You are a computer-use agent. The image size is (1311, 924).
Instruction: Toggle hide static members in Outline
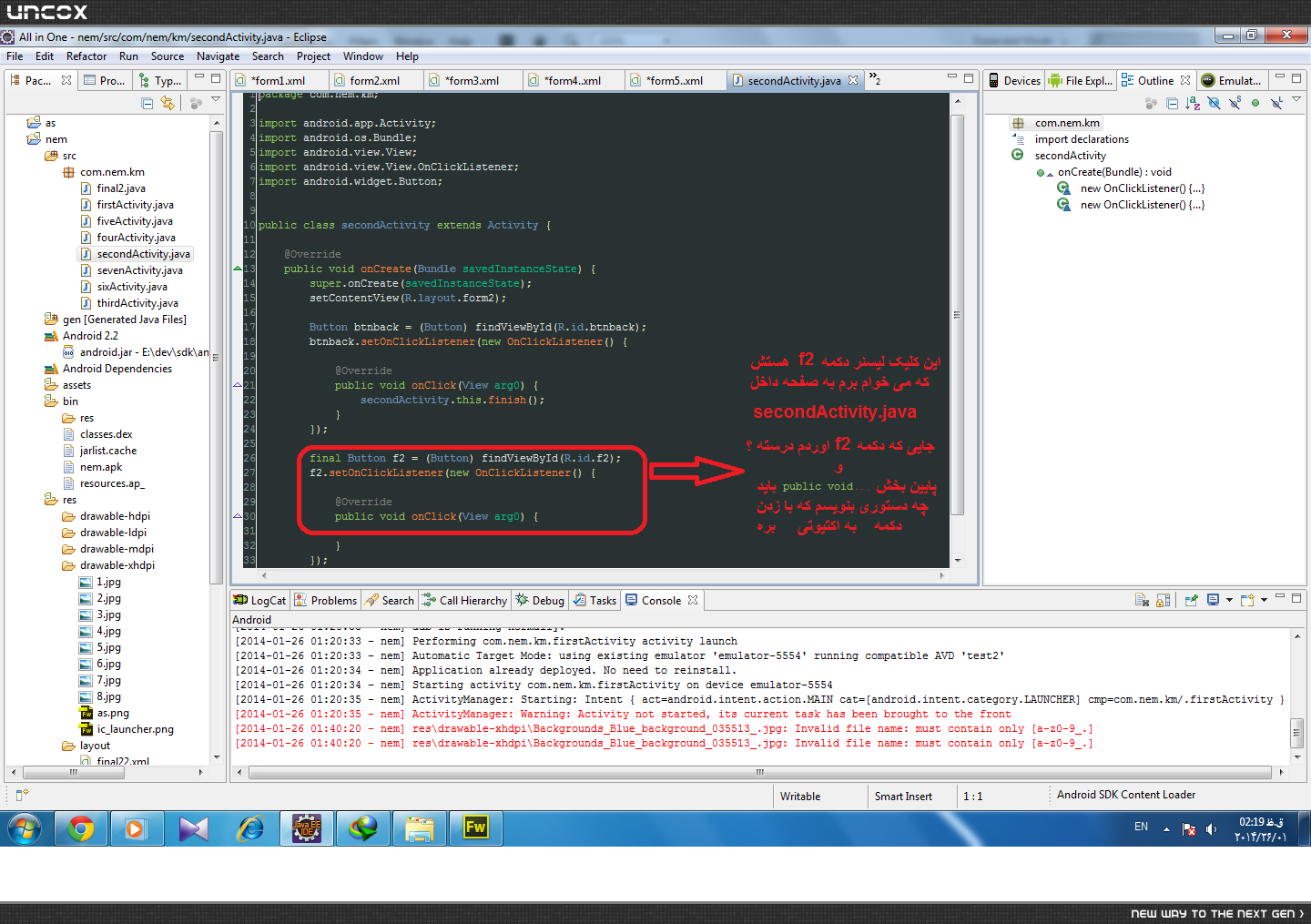pos(1235,104)
